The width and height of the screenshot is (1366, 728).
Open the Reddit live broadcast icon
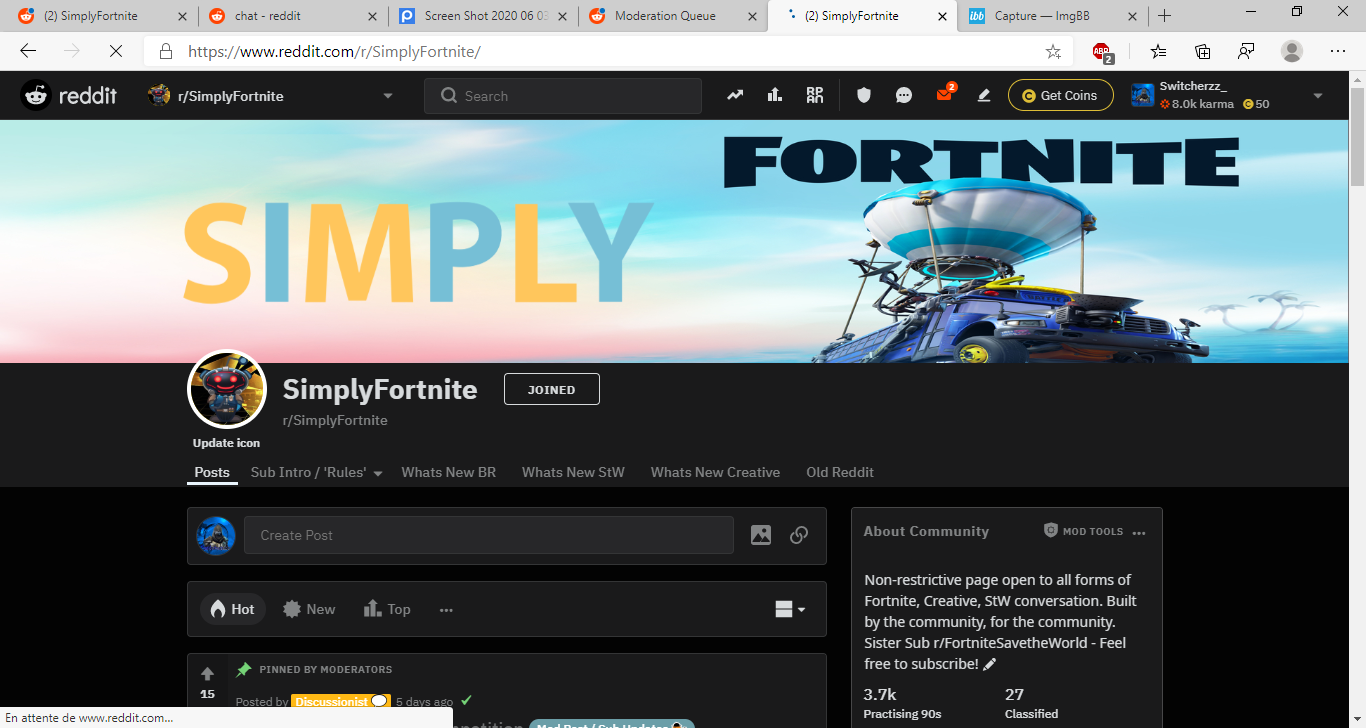coord(815,96)
